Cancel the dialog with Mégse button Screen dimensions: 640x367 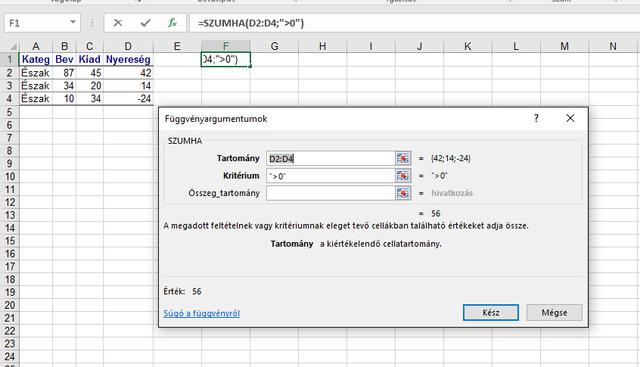coord(554,313)
